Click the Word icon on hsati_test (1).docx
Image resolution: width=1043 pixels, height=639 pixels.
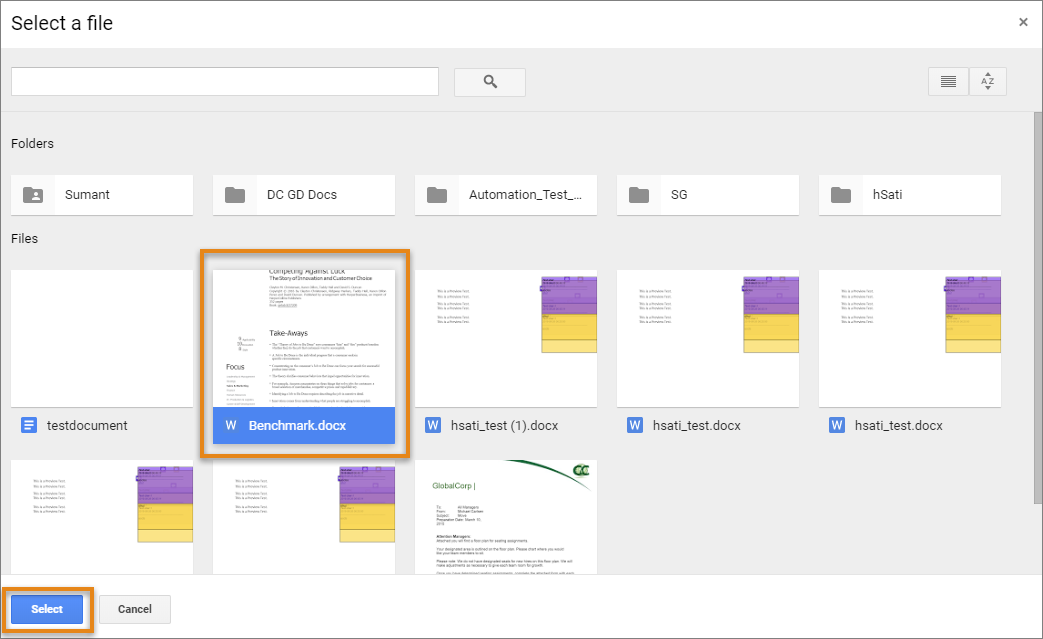(x=433, y=425)
